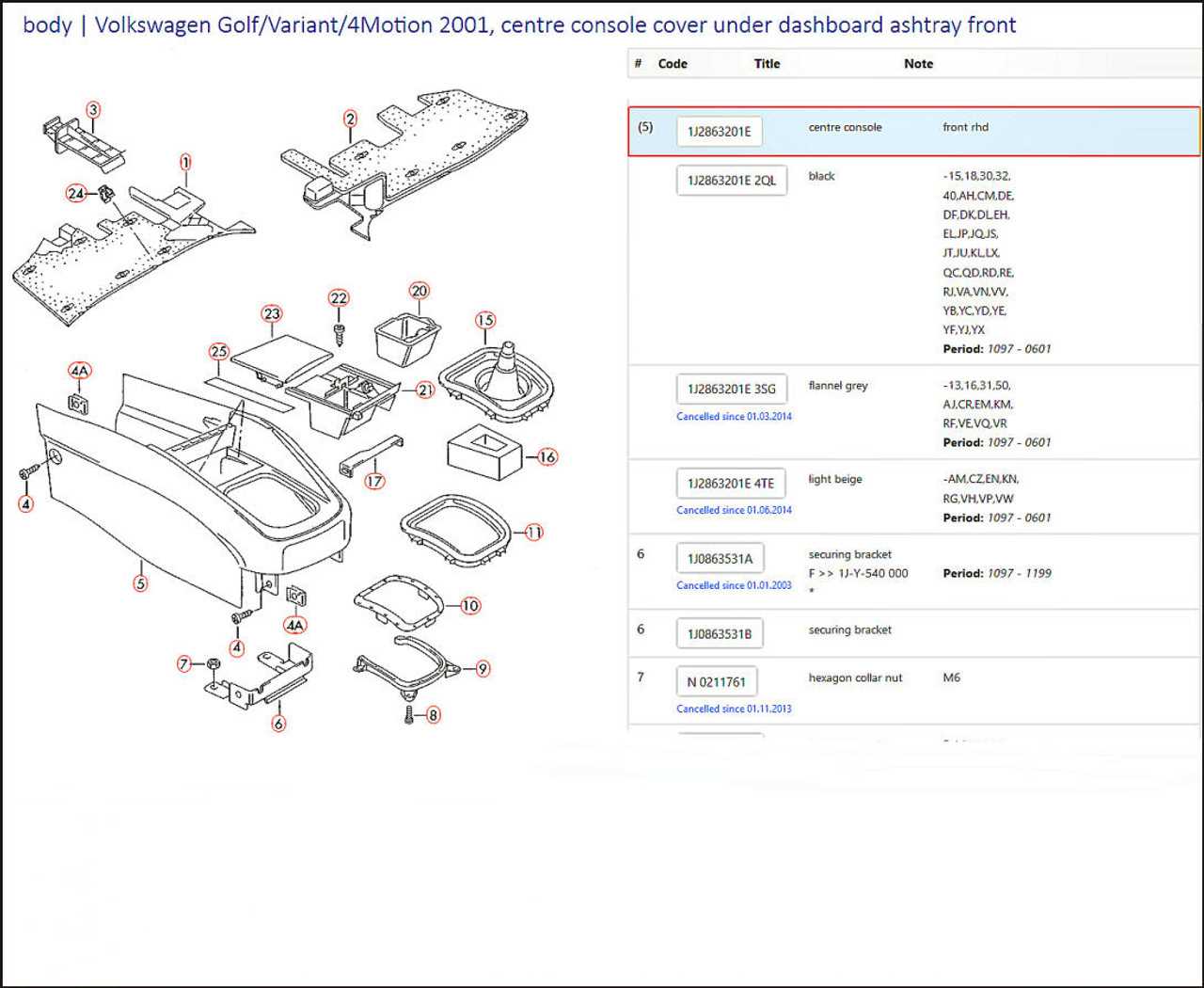
Task: Select callout number 24 clip
Action: click(x=76, y=193)
